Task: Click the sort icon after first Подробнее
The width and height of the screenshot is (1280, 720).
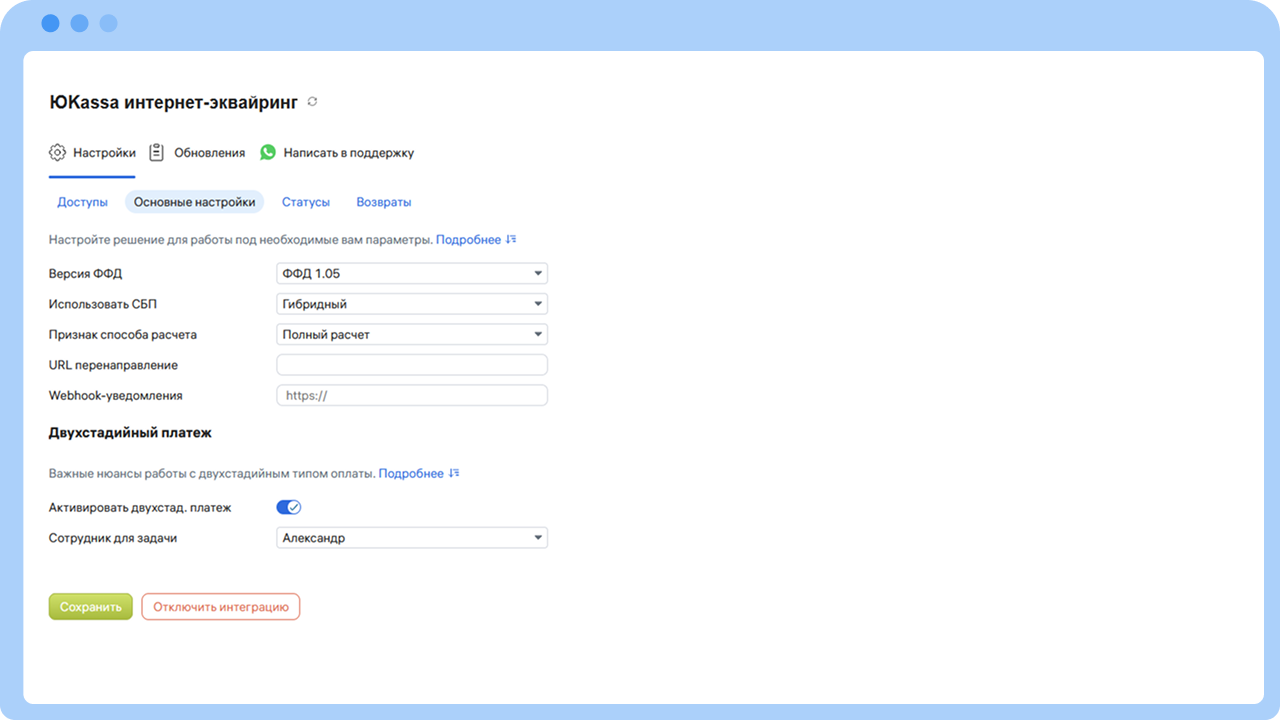Action: pos(511,240)
